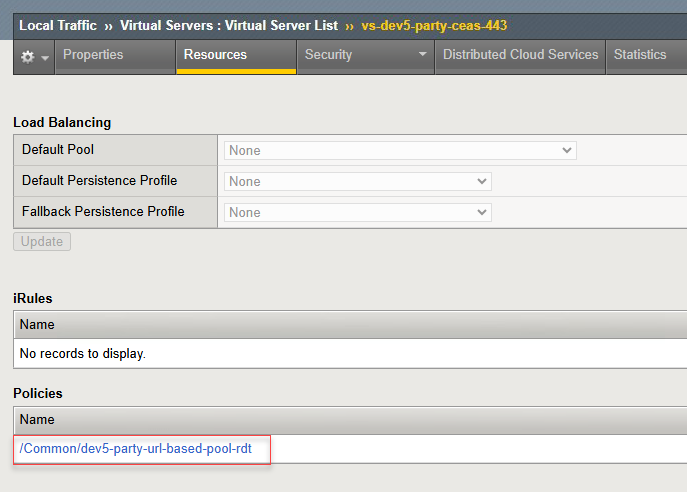Viewport: 687px width, 492px height.
Task: Open the Statistics tab
Action: [x=639, y=55]
